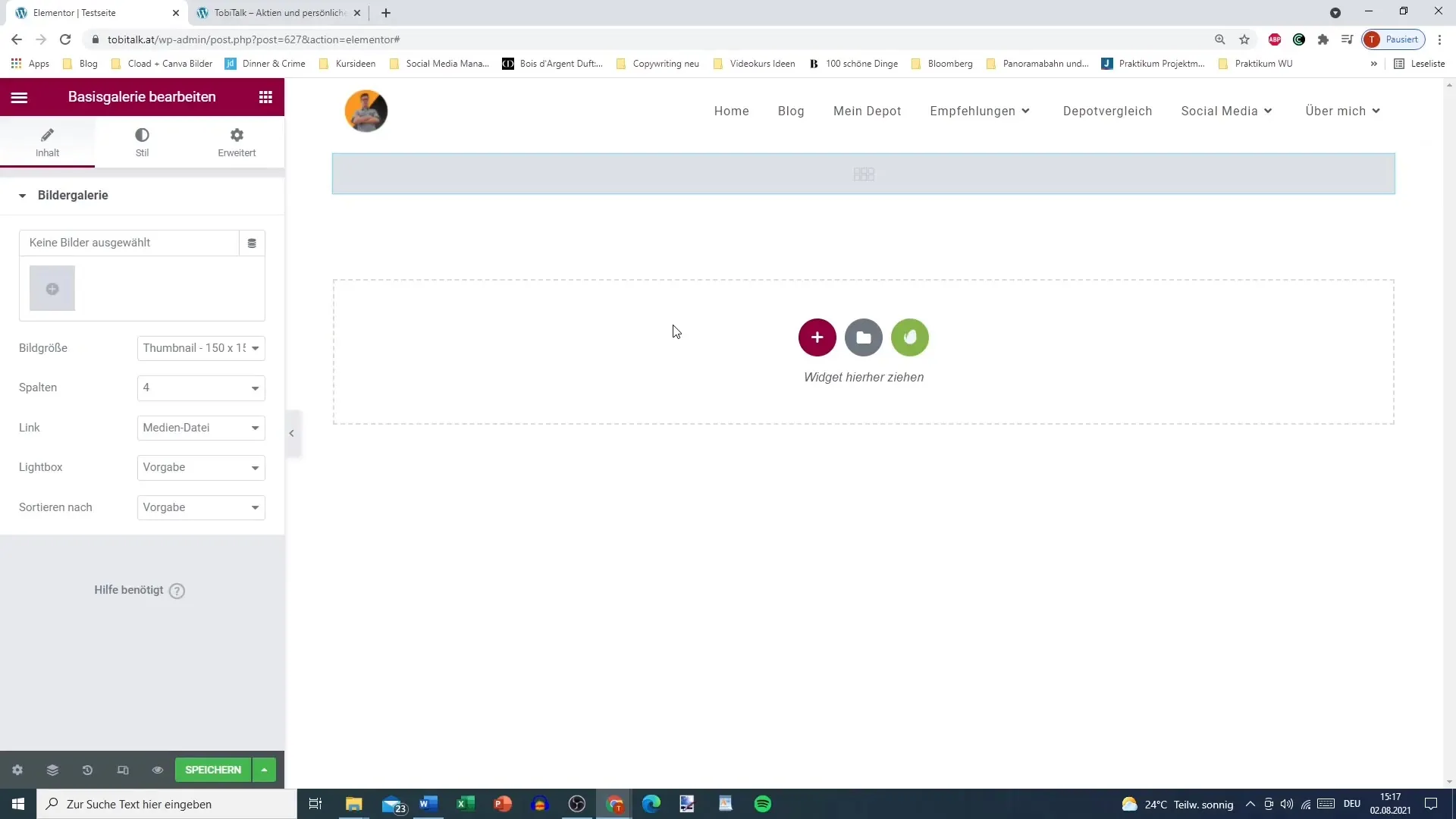The image size is (1456, 819).
Task: Open the Depotvergleich menu item
Action: 1108,111
